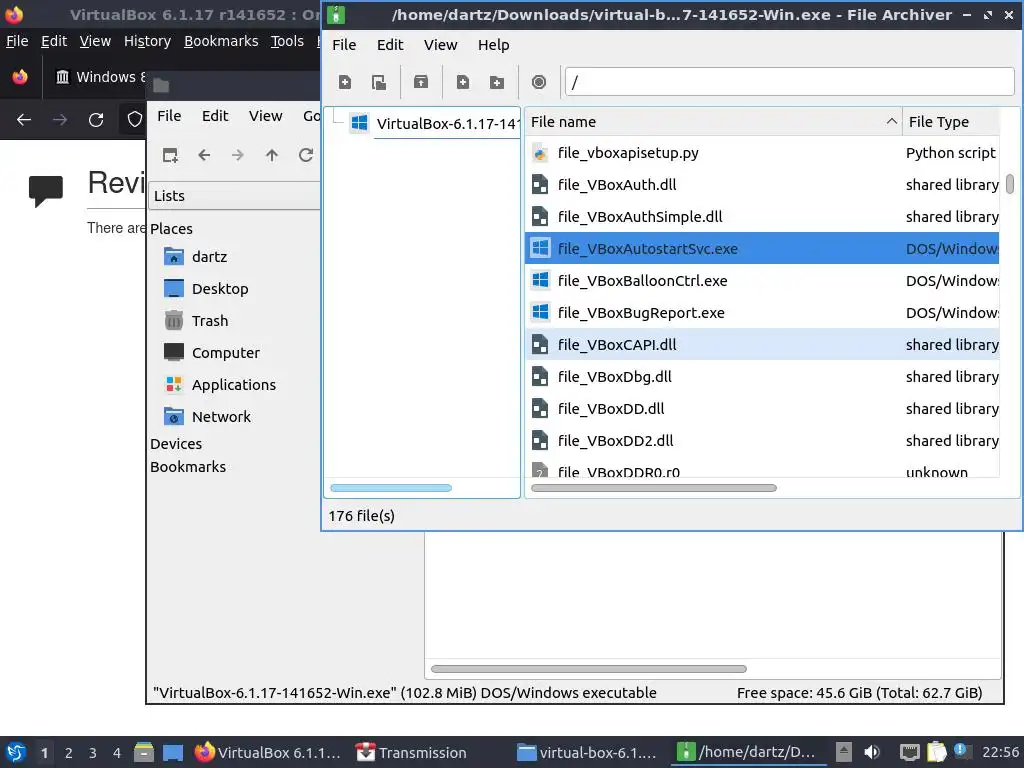1024x768 pixels.
Task: Click Up-folder arrow in file manager toolbar
Action: [x=272, y=155]
